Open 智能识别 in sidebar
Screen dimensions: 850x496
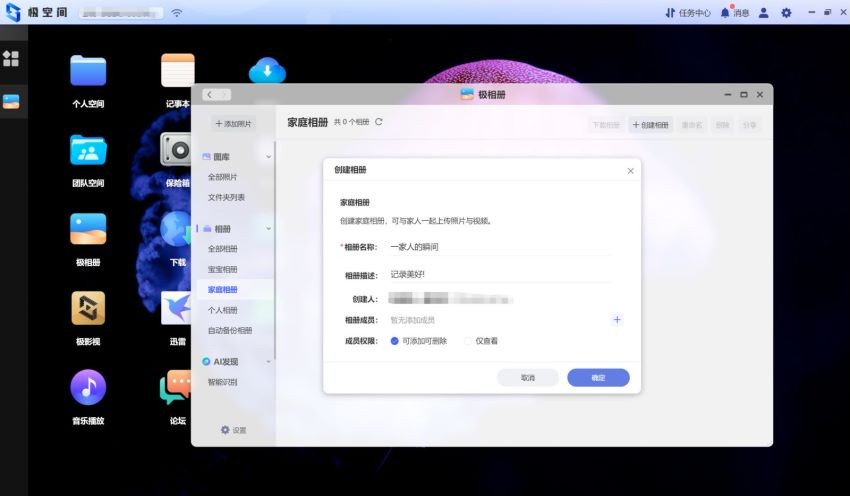[x=223, y=382]
